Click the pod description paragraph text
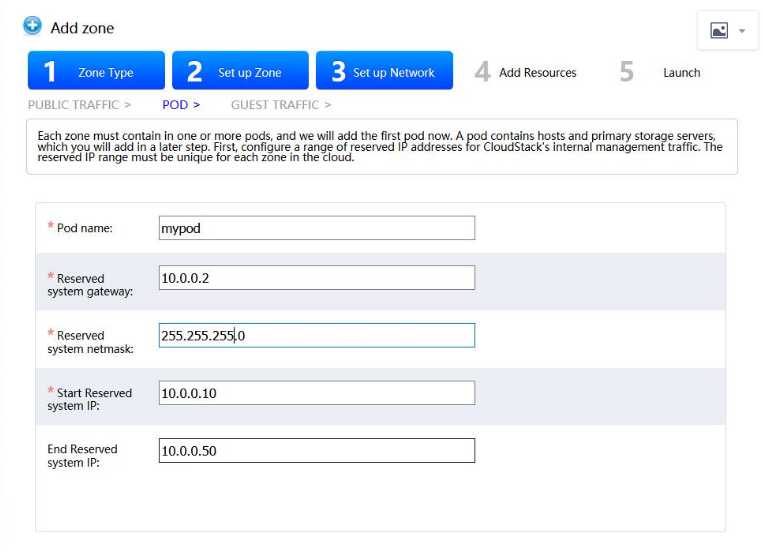 (380, 146)
